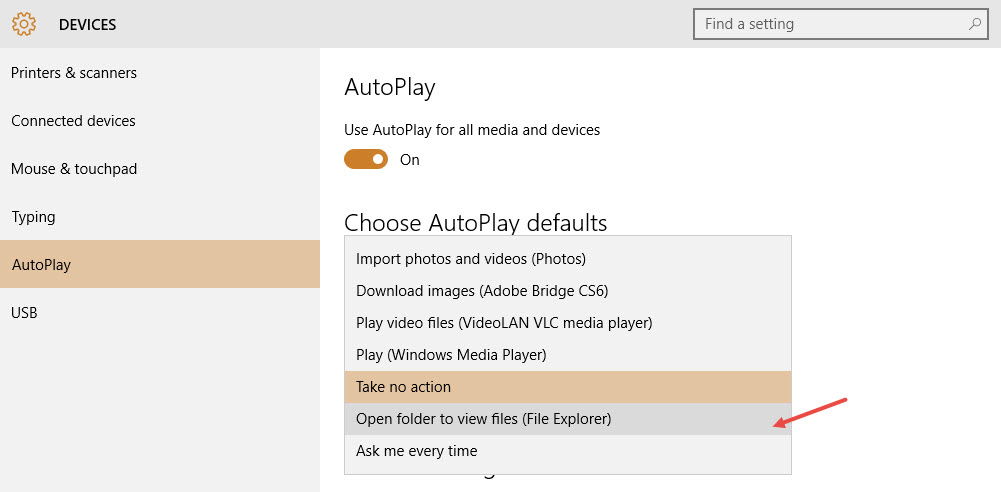1001x492 pixels.
Task: Open Mouse & touchpad settings
Action: pyautogui.click(x=160, y=168)
